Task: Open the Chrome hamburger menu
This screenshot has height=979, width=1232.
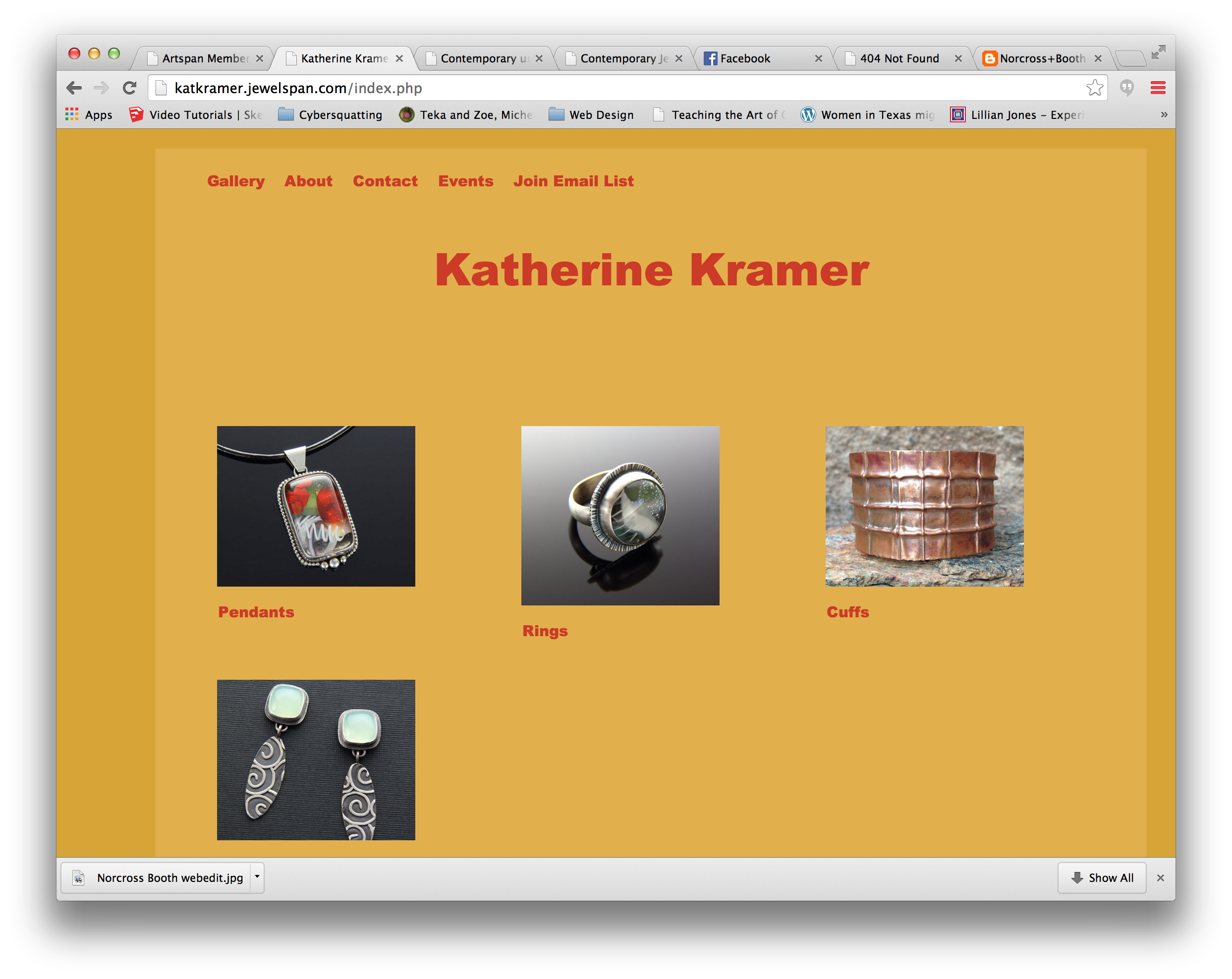Action: point(1158,88)
